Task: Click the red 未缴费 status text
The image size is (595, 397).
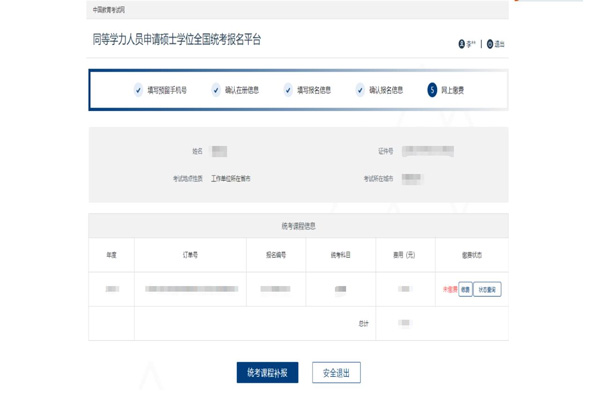Action: pos(450,289)
